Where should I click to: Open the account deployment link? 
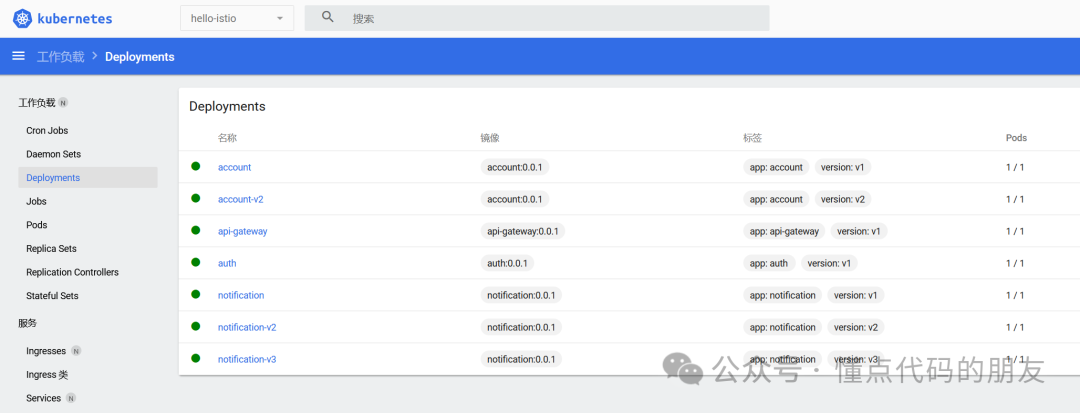pos(234,167)
